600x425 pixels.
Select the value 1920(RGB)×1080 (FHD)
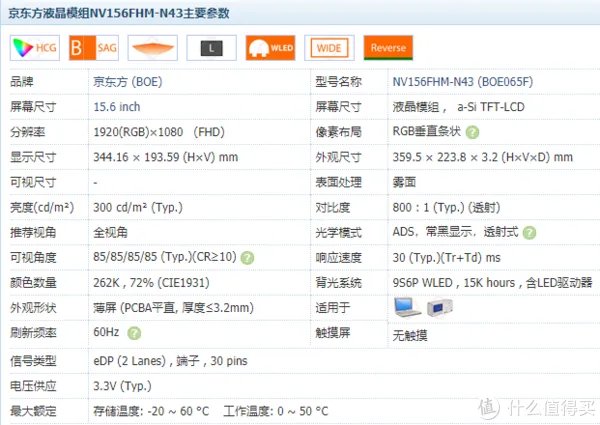159,132
